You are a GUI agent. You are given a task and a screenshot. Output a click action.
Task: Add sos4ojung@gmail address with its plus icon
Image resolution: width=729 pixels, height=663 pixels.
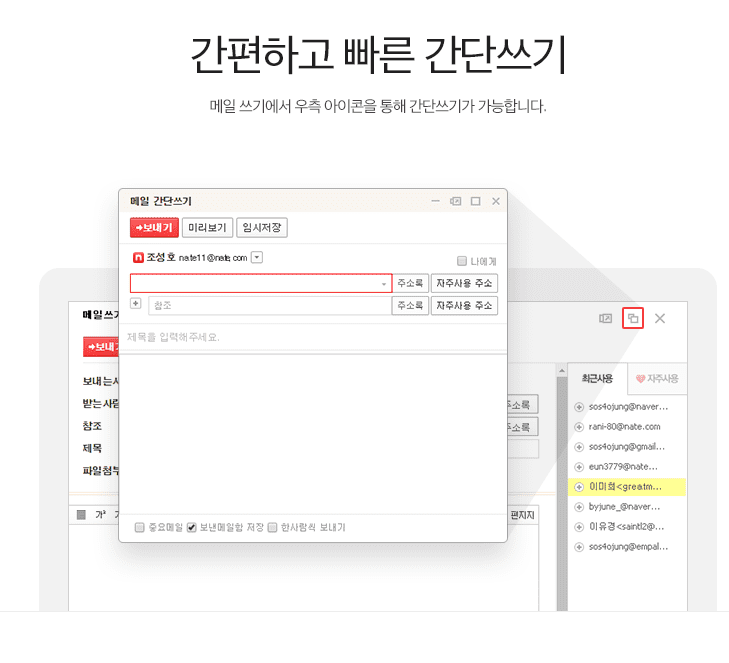click(579, 447)
